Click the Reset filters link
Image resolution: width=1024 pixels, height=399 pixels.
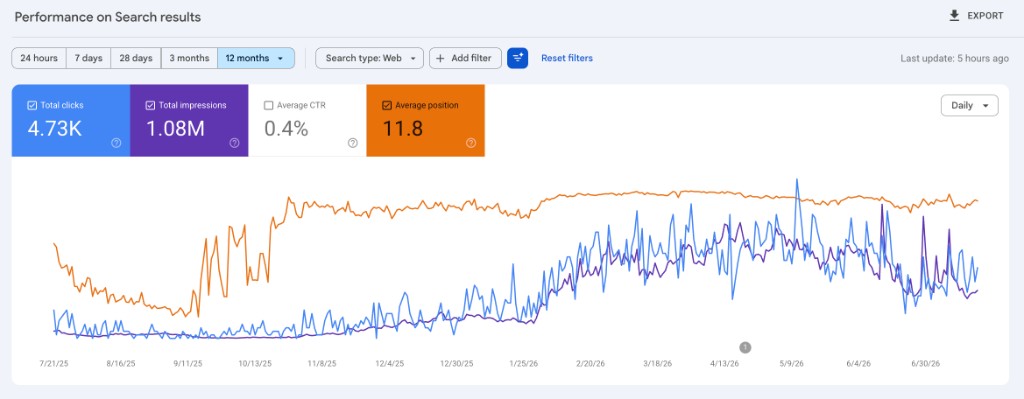(567, 58)
